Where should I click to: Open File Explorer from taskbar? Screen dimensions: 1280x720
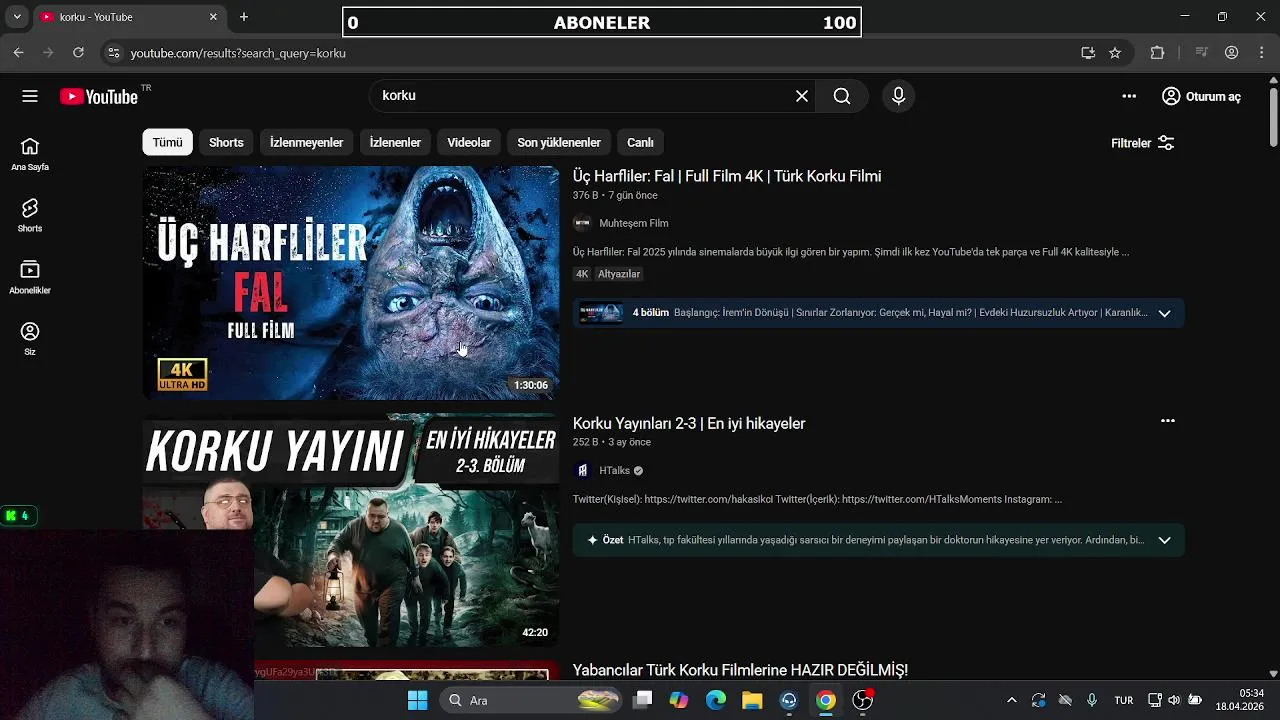752,700
